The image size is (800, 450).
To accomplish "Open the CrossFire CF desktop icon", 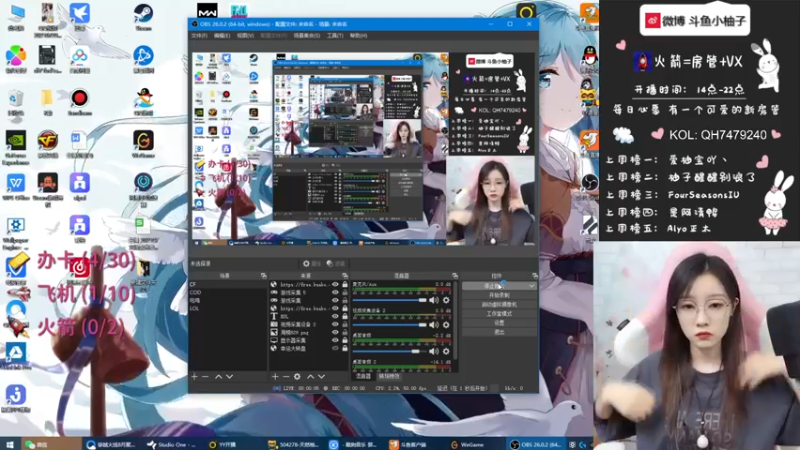I will point(47,144).
